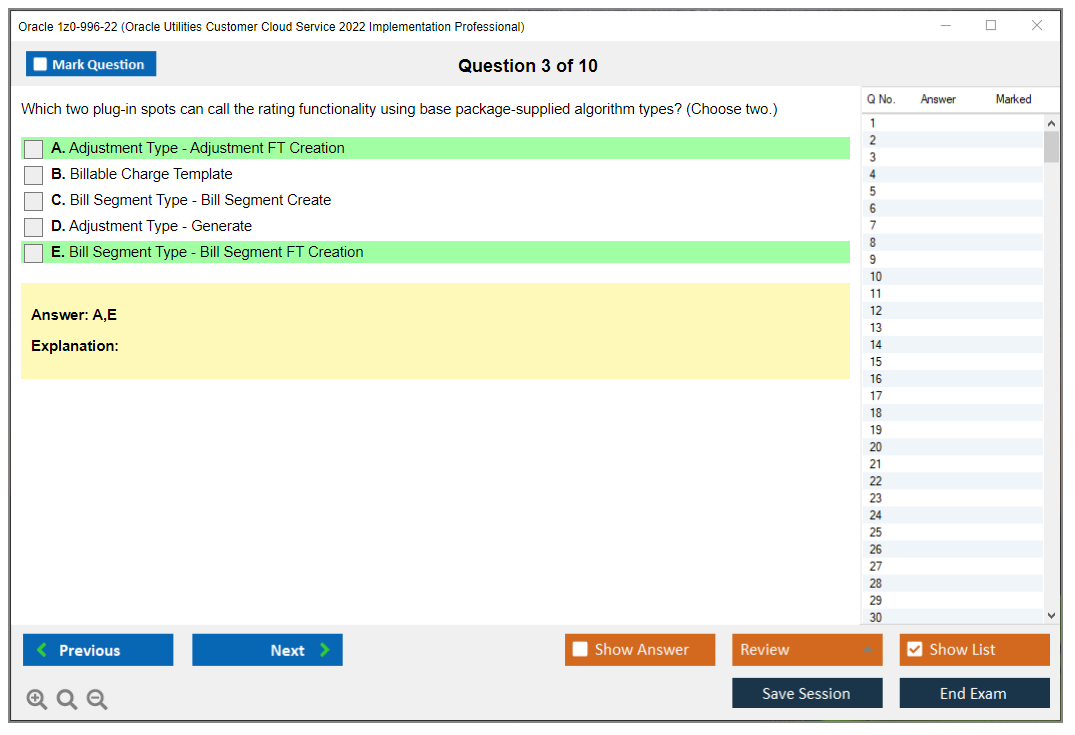Click the question list scrollbar thumb
Image resolution: width=1075 pixels, height=735 pixels.
[1051, 148]
